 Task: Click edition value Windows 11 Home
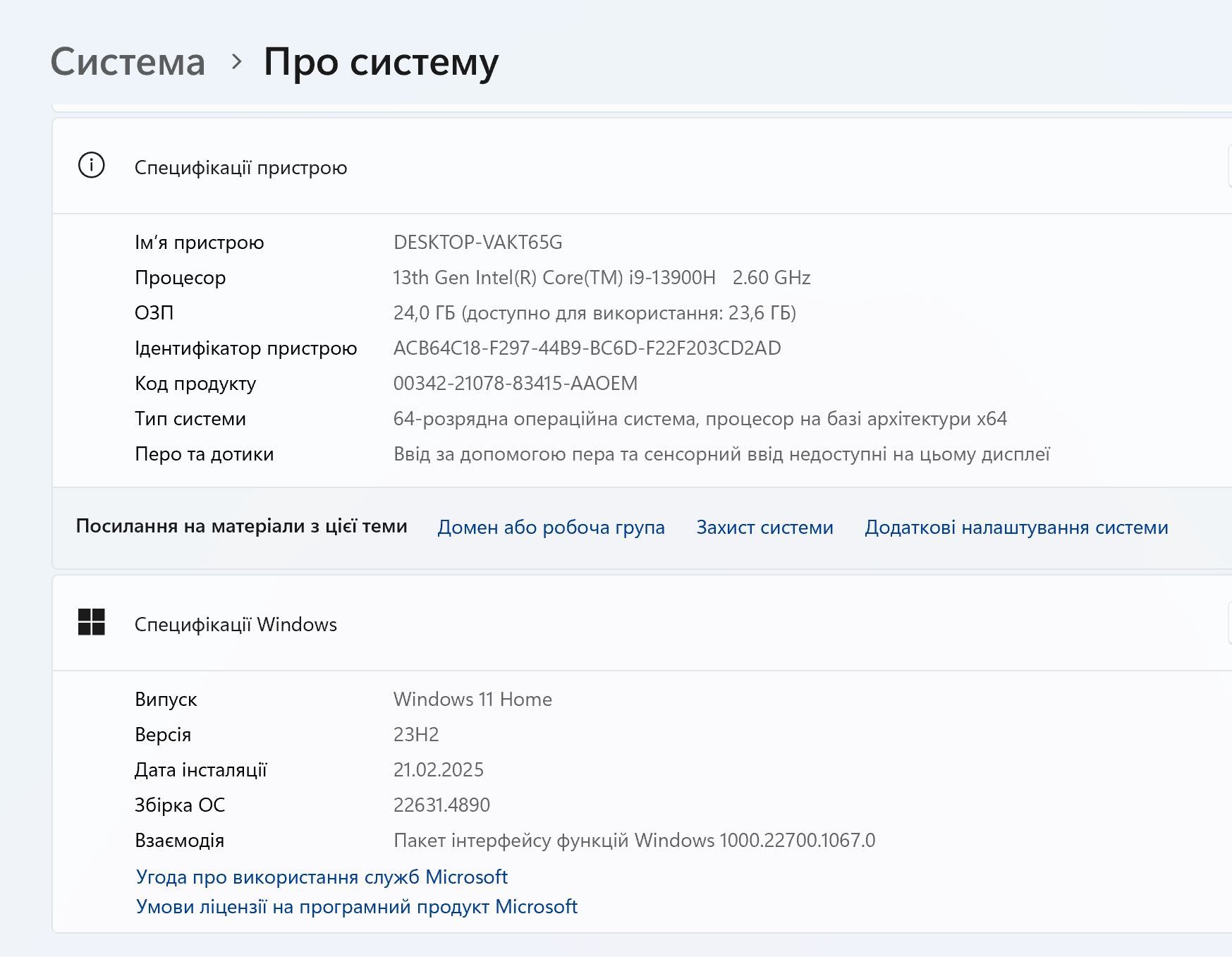[x=472, y=700]
